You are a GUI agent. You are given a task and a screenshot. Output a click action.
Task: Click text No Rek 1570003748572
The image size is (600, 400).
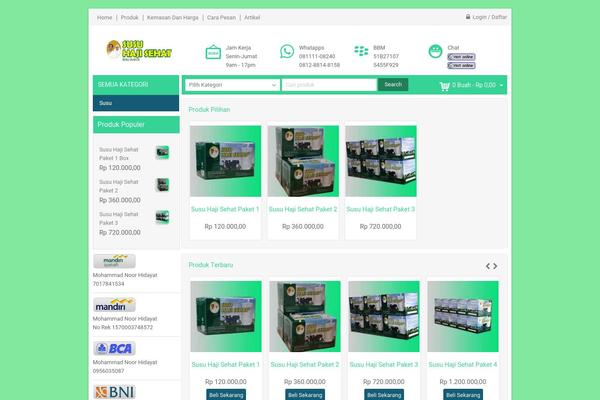click(x=123, y=327)
